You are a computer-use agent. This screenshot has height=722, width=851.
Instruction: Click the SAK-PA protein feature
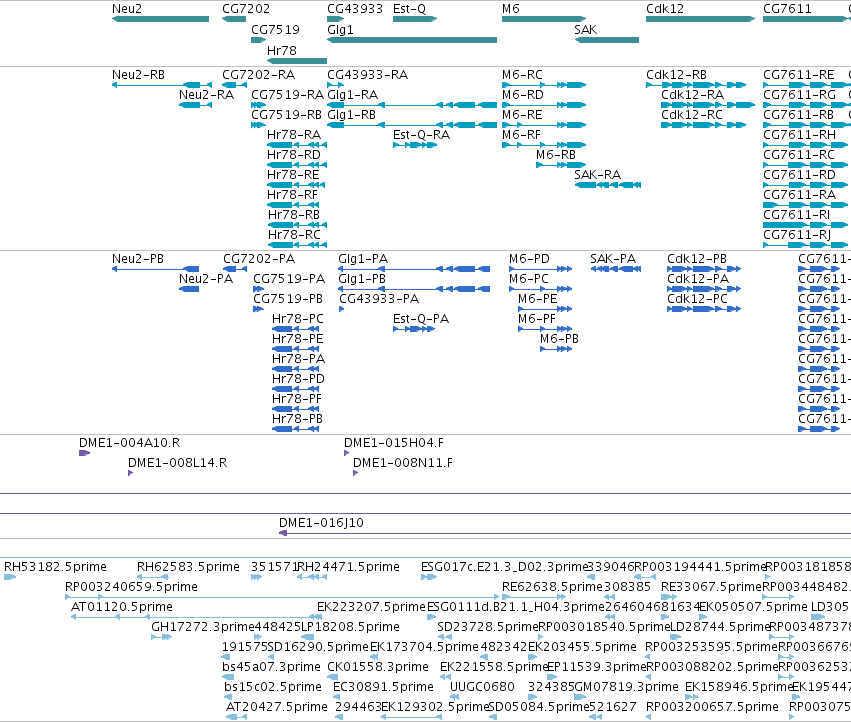tap(615, 269)
